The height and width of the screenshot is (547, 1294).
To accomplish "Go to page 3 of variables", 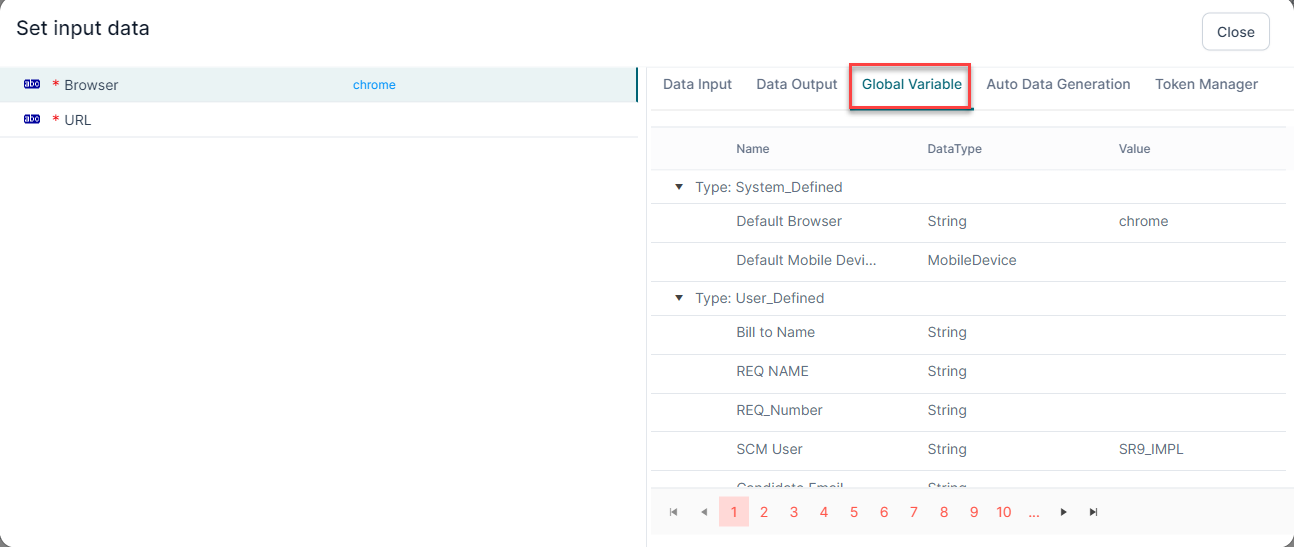I will pyautogui.click(x=794, y=512).
